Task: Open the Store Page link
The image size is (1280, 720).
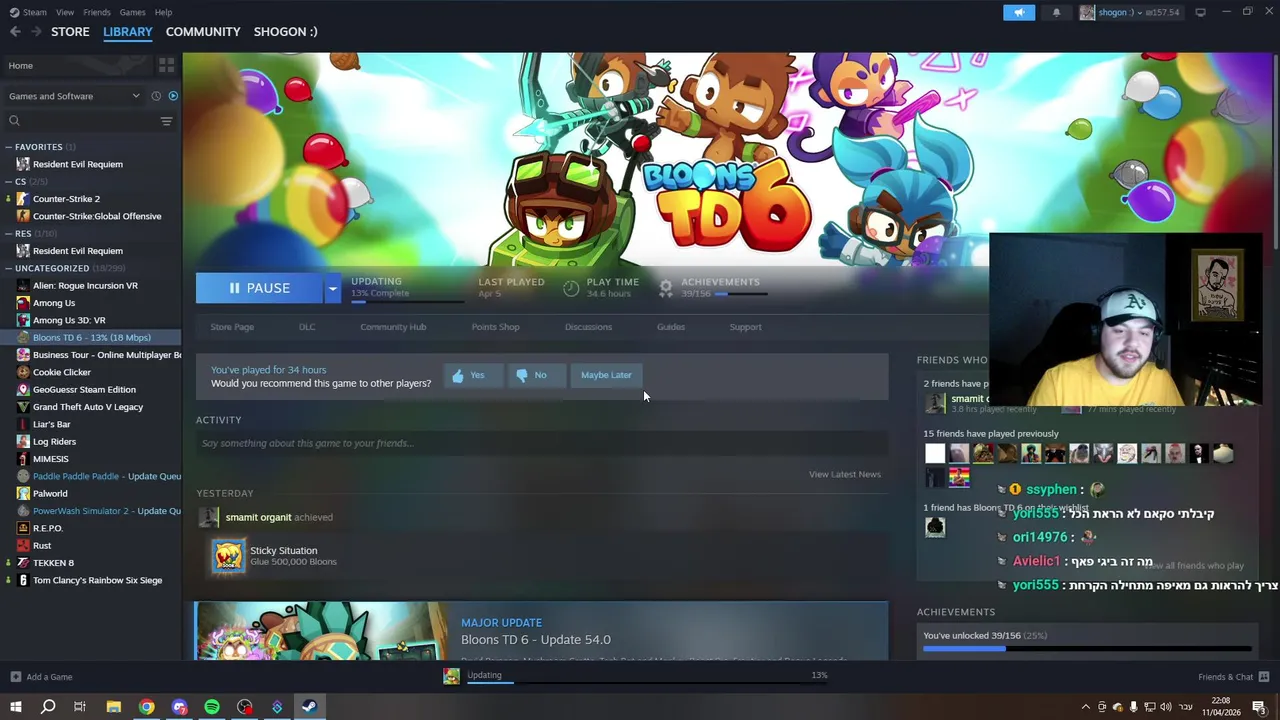Action: click(x=232, y=327)
